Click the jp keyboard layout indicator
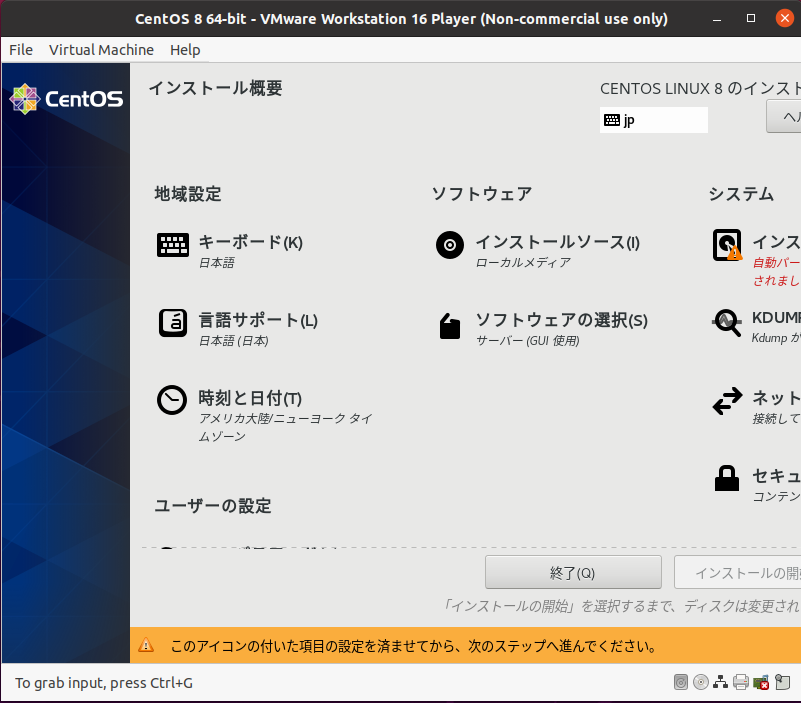Viewport: 801px width, 703px height. click(x=654, y=120)
